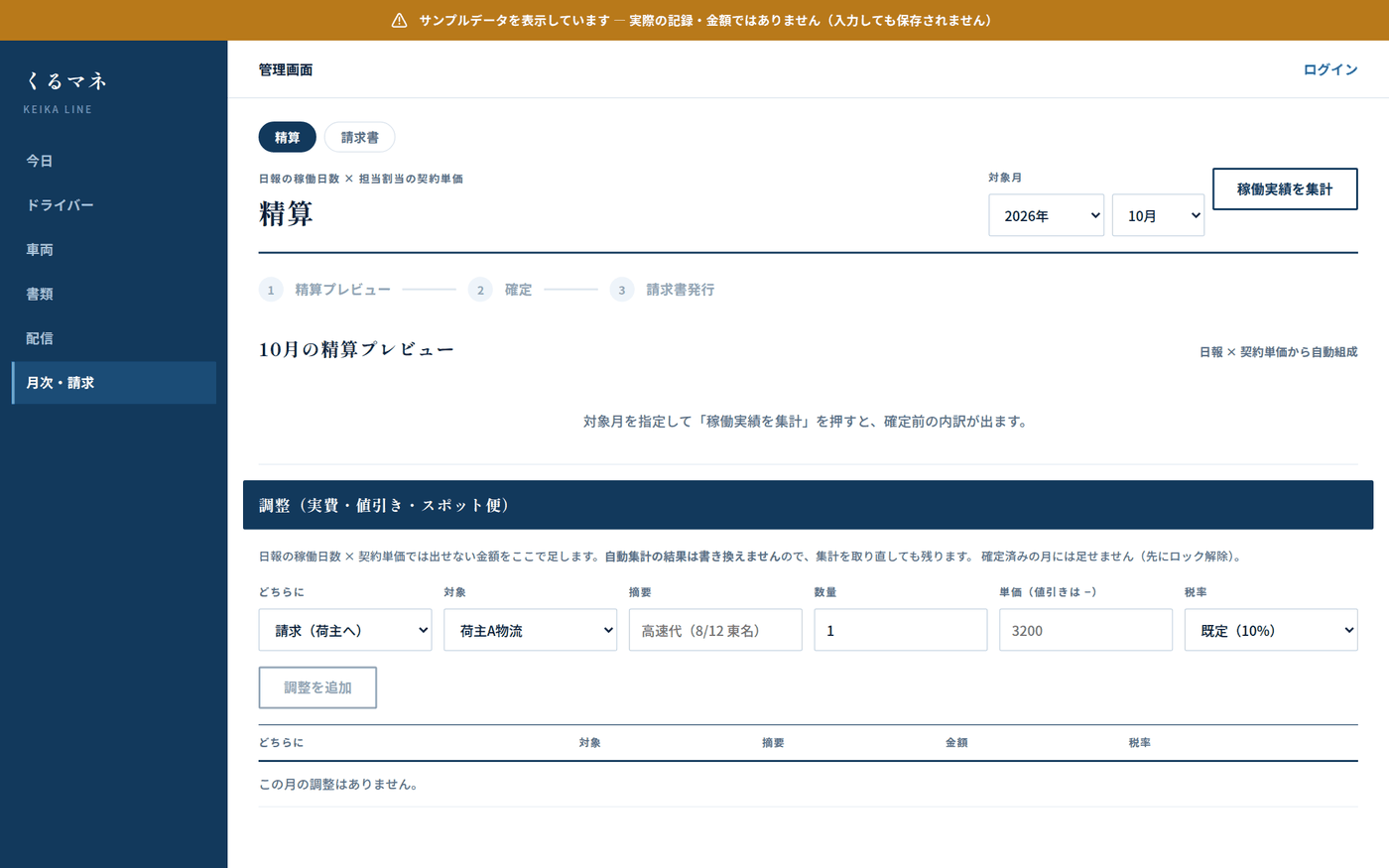Screen dimensions: 1389x868
Task: Open the 対象 dropdown showing 荷主A物流
Action: tap(531, 630)
